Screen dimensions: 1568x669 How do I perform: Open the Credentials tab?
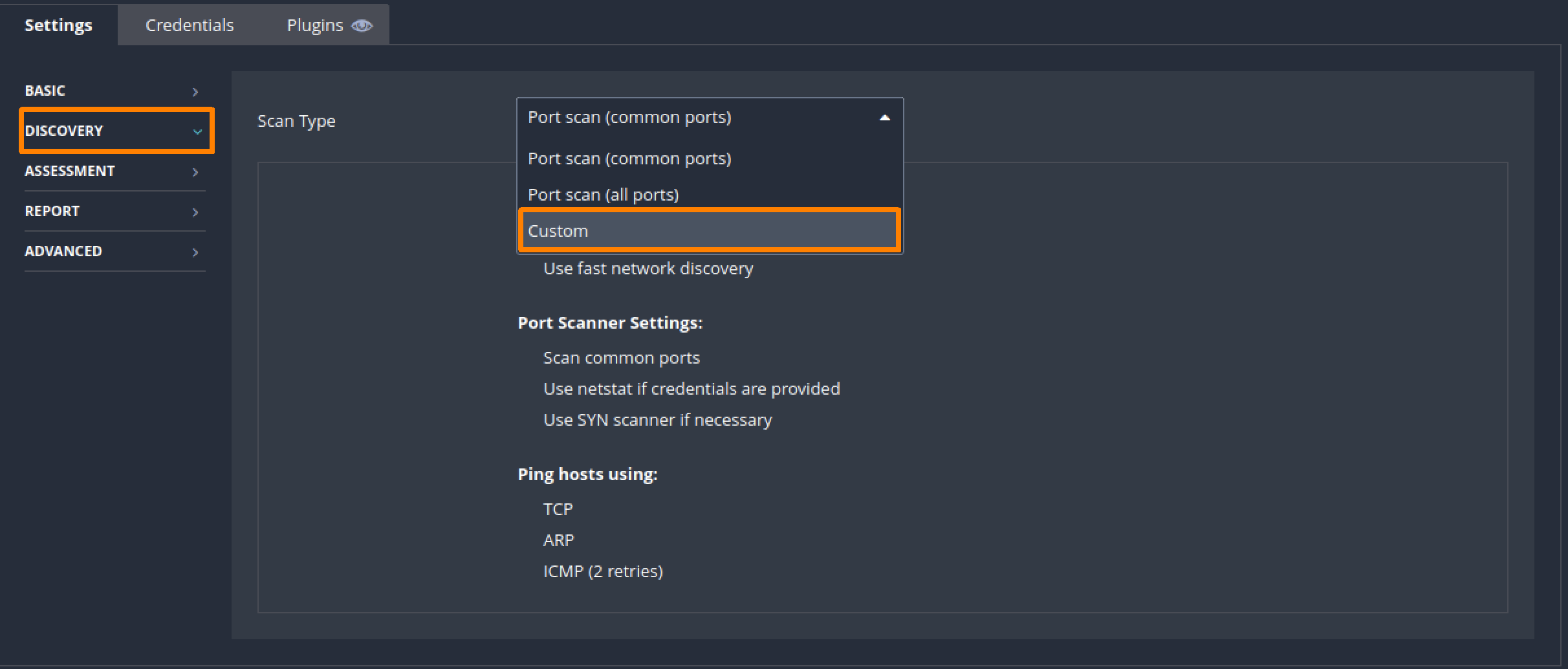(x=190, y=25)
